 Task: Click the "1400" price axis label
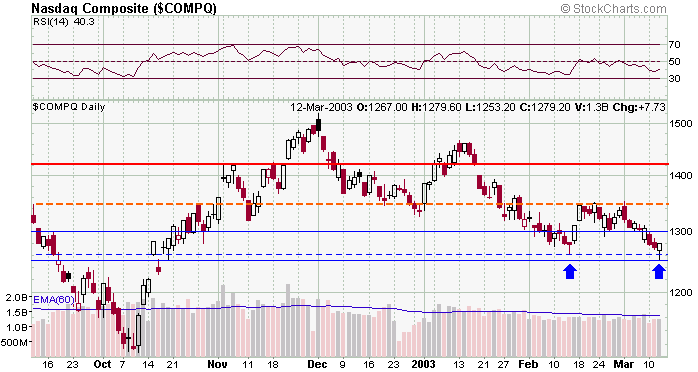[x=681, y=176]
